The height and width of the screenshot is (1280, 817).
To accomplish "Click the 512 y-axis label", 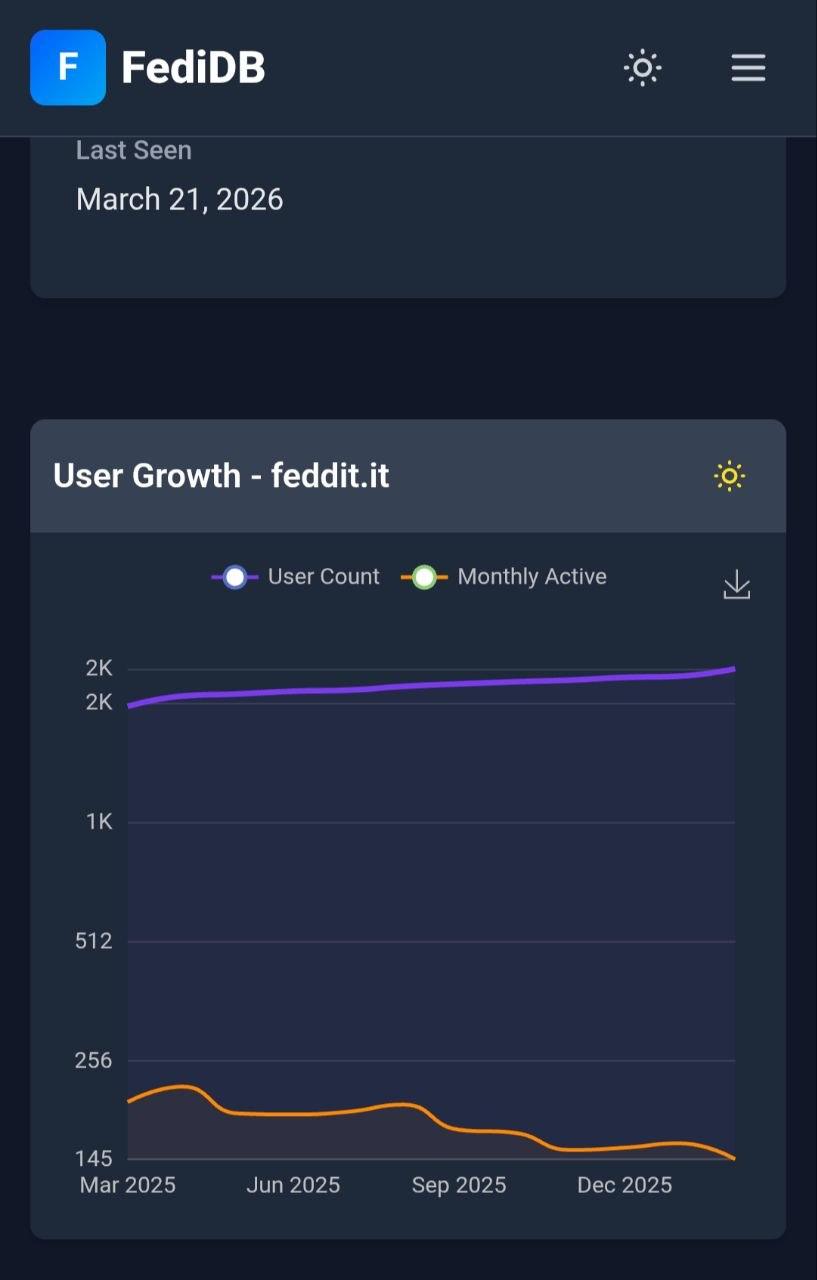I will tap(94, 941).
